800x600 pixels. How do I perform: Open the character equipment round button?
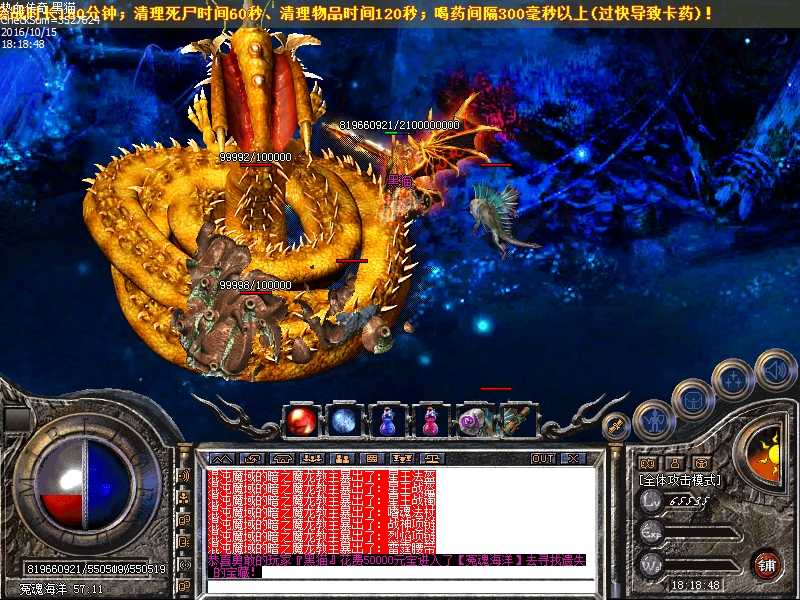click(655, 421)
